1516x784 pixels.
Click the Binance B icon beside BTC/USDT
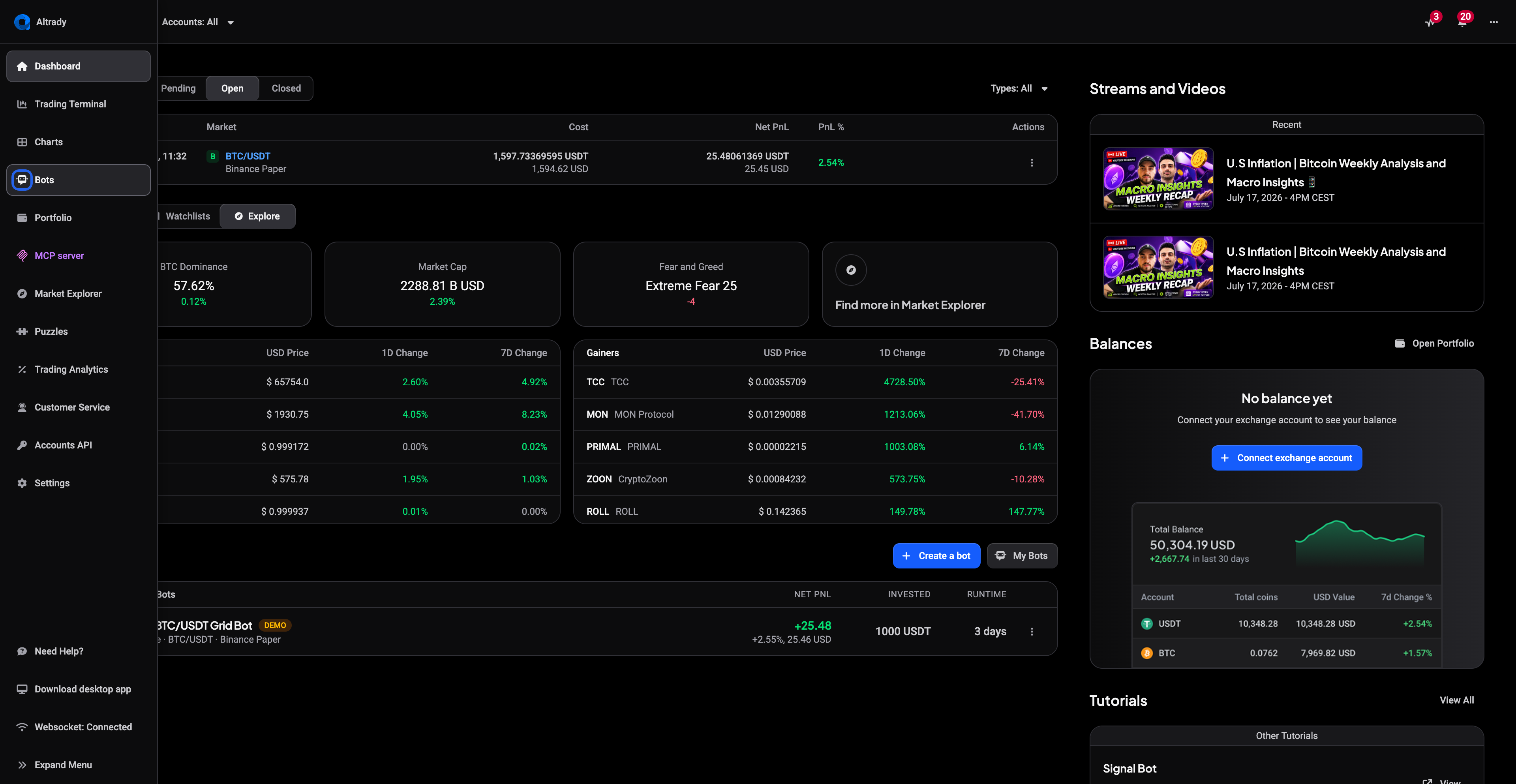213,156
